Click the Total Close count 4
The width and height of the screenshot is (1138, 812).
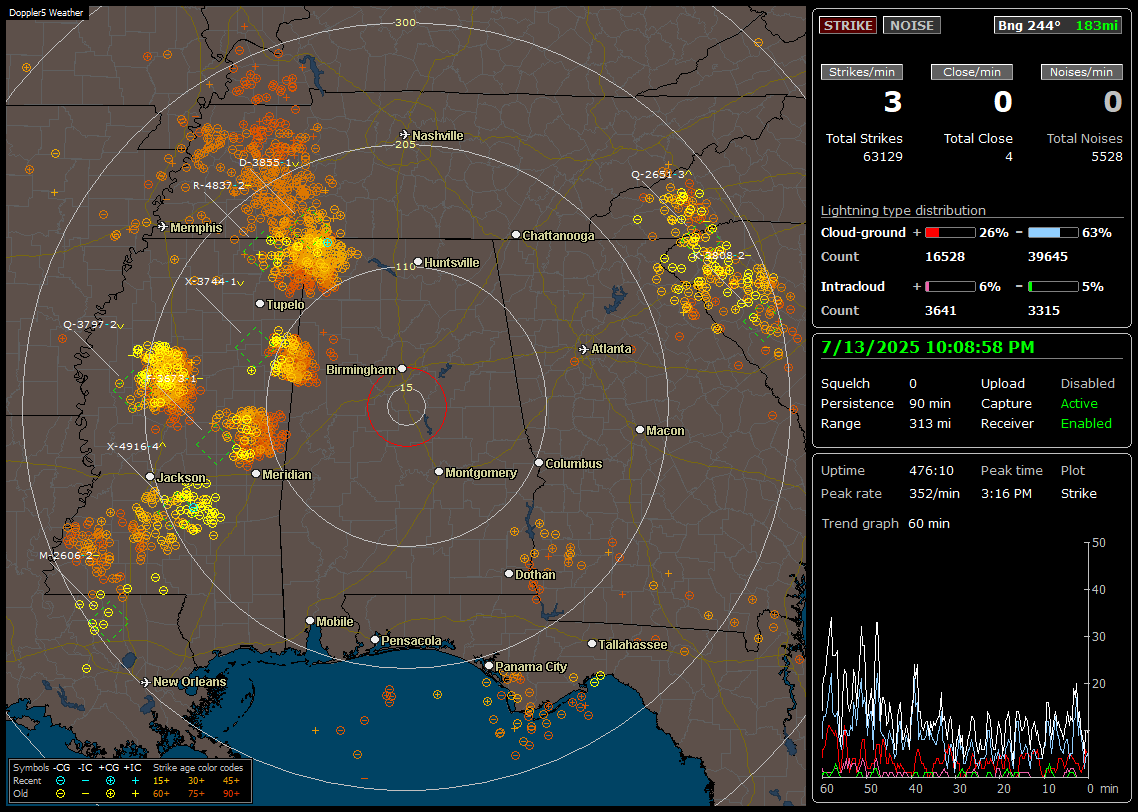pos(1009,156)
